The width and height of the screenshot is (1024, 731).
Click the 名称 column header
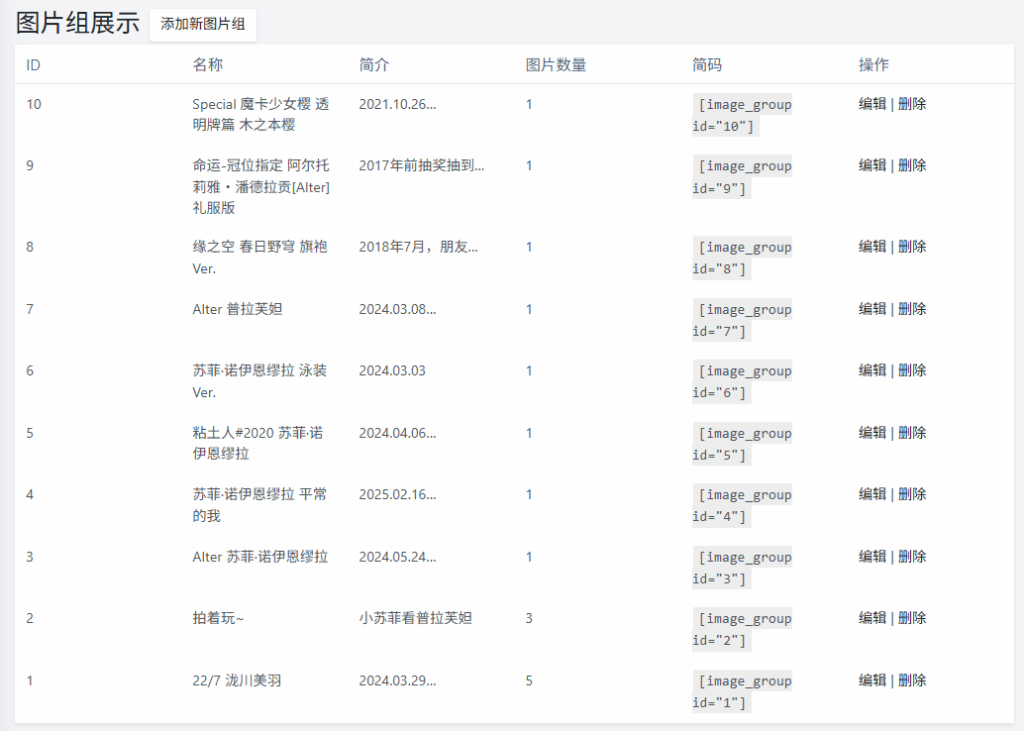coord(208,65)
